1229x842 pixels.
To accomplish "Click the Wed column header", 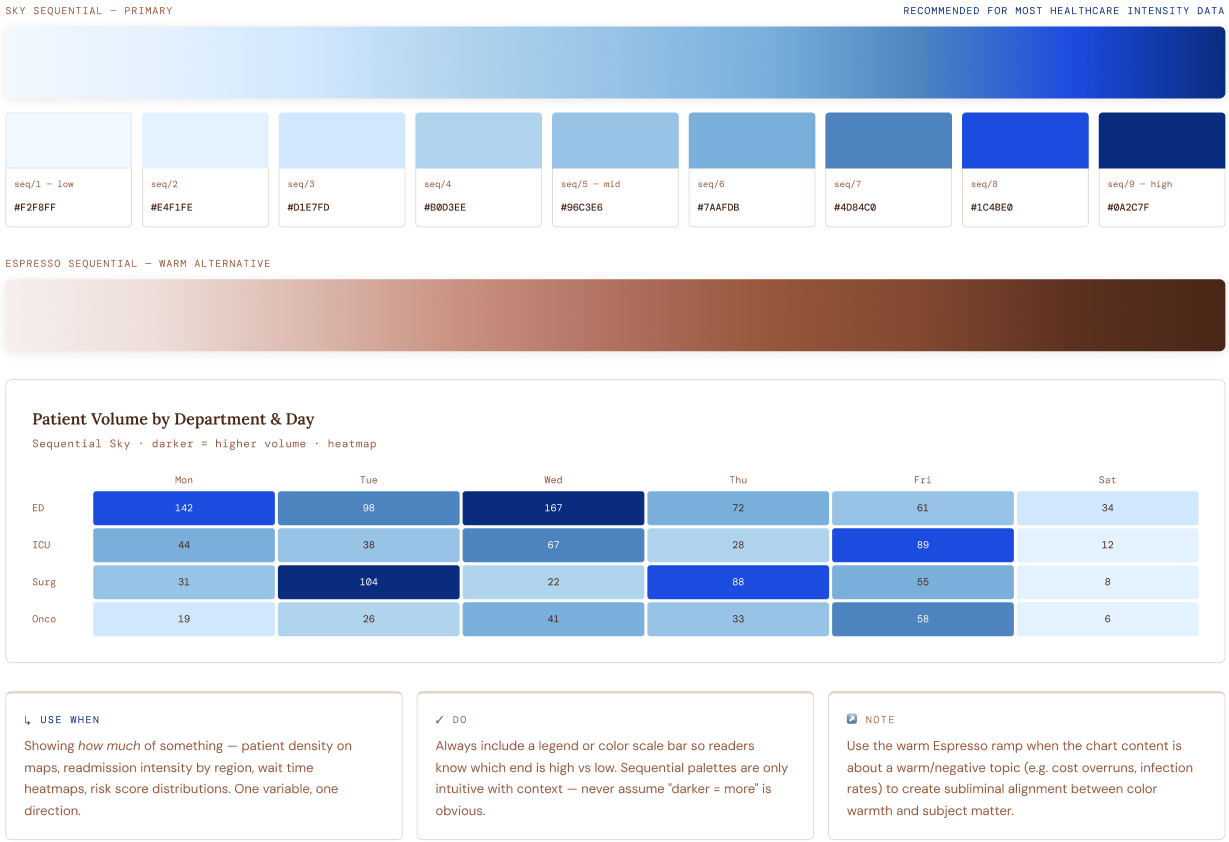I will pos(553,480).
